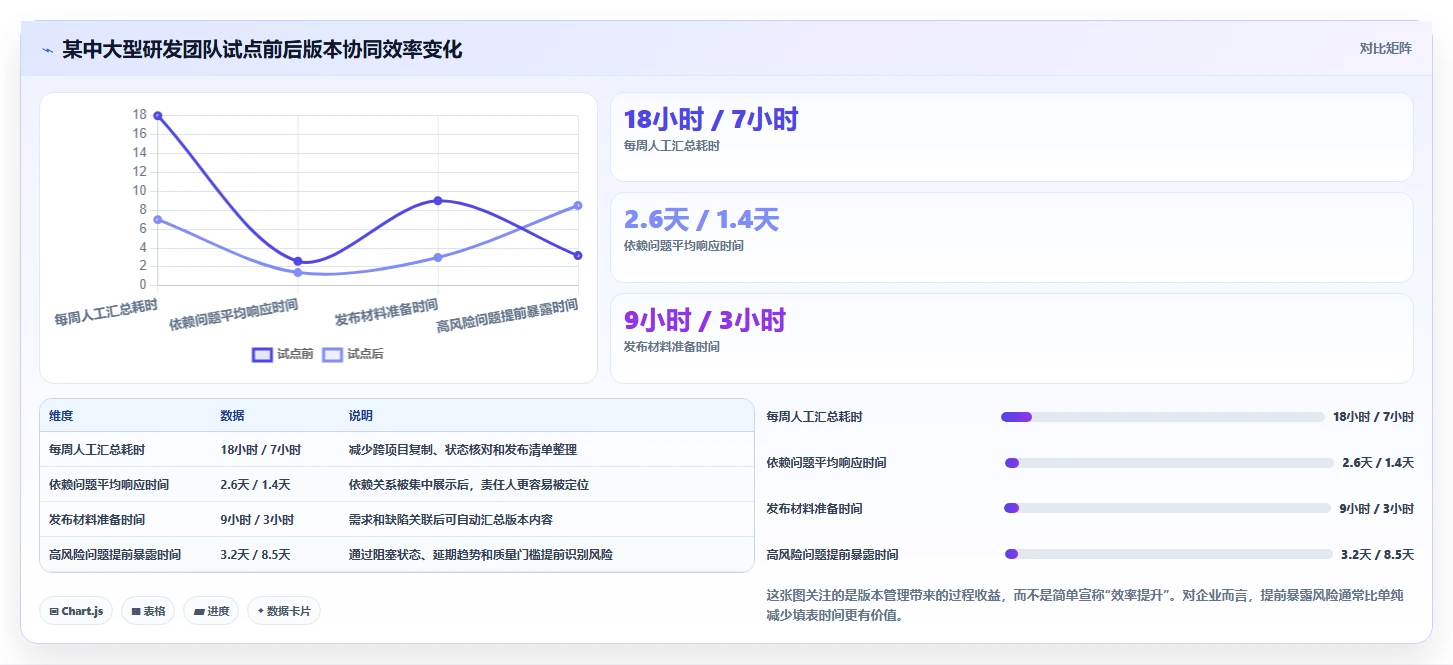Screen dimensions: 1453x665
Task: Click the header icon beside the title
Action: click(47, 50)
